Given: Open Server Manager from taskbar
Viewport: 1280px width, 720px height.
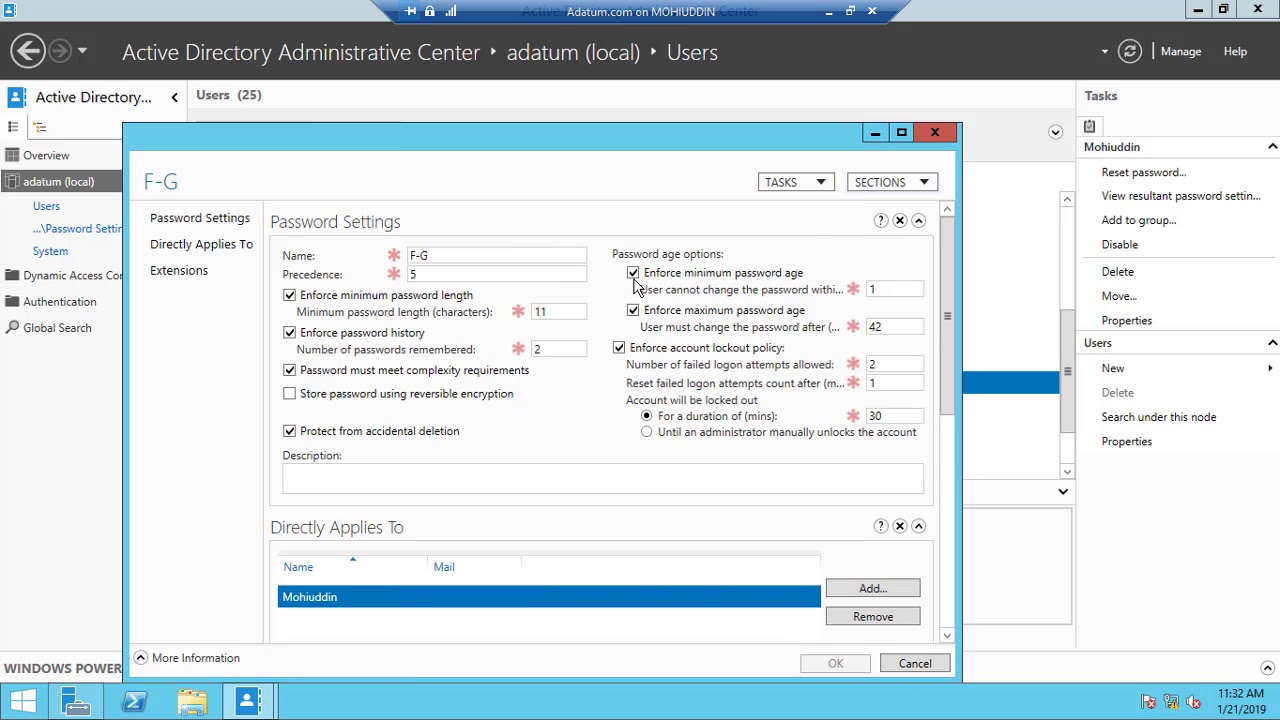Looking at the screenshot, I should point(76,702).
